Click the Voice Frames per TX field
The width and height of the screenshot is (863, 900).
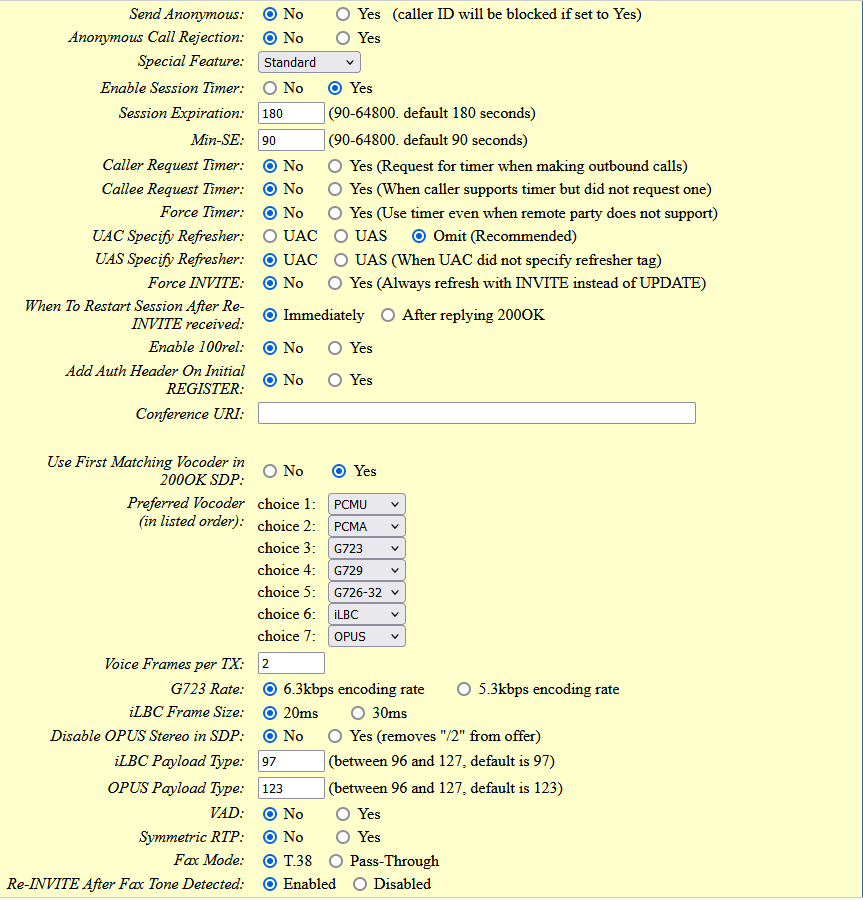[x=291, y=664]
